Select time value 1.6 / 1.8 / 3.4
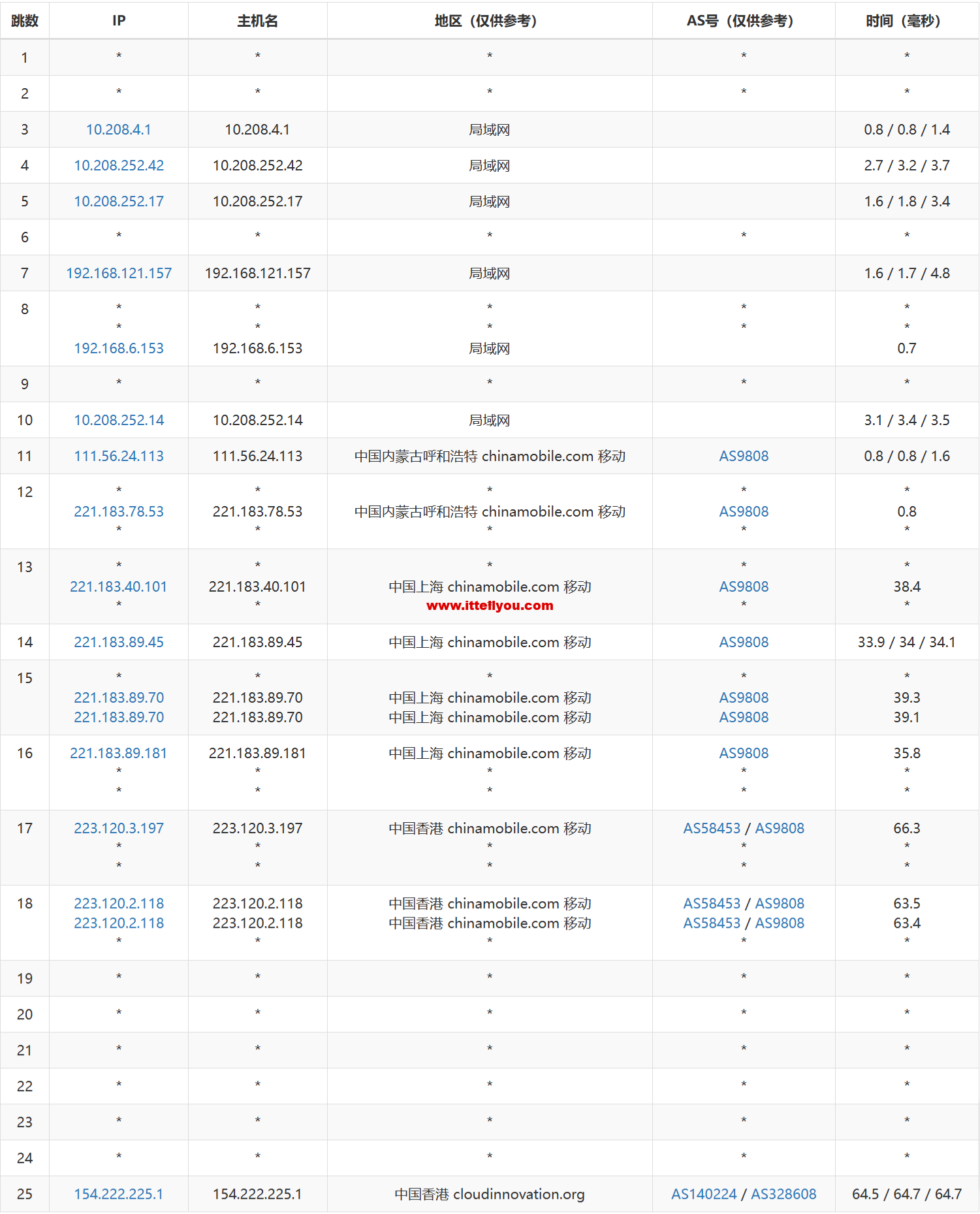 907,201
